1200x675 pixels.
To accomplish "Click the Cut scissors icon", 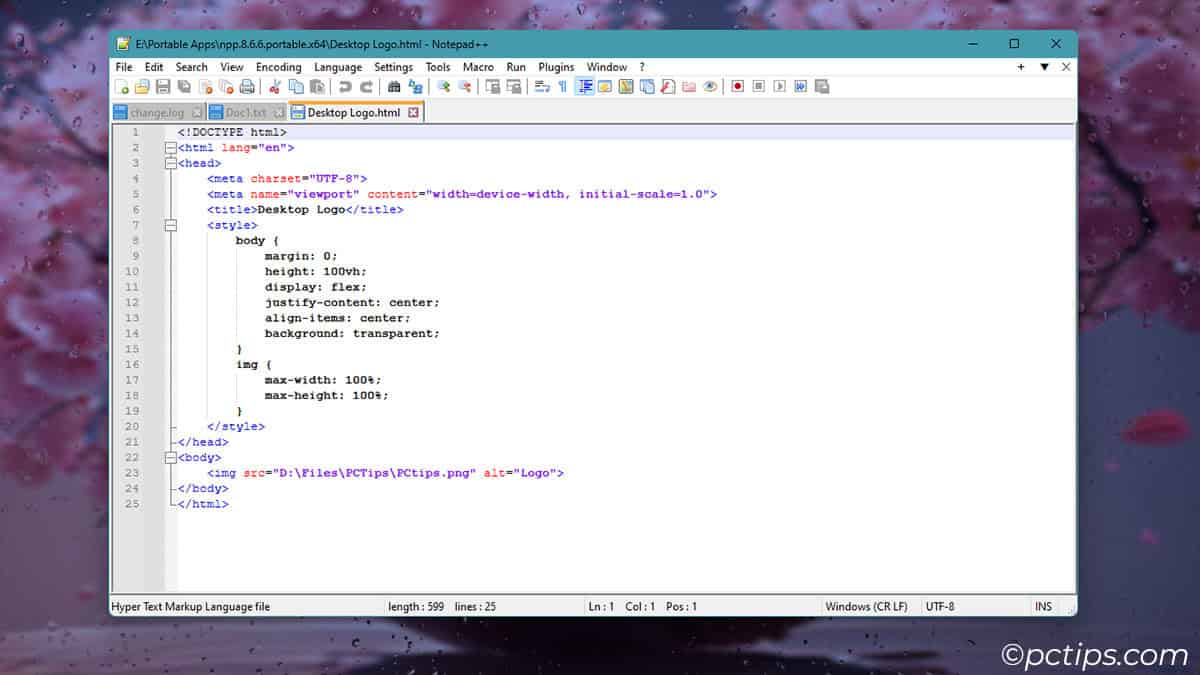I will [275, 87].
